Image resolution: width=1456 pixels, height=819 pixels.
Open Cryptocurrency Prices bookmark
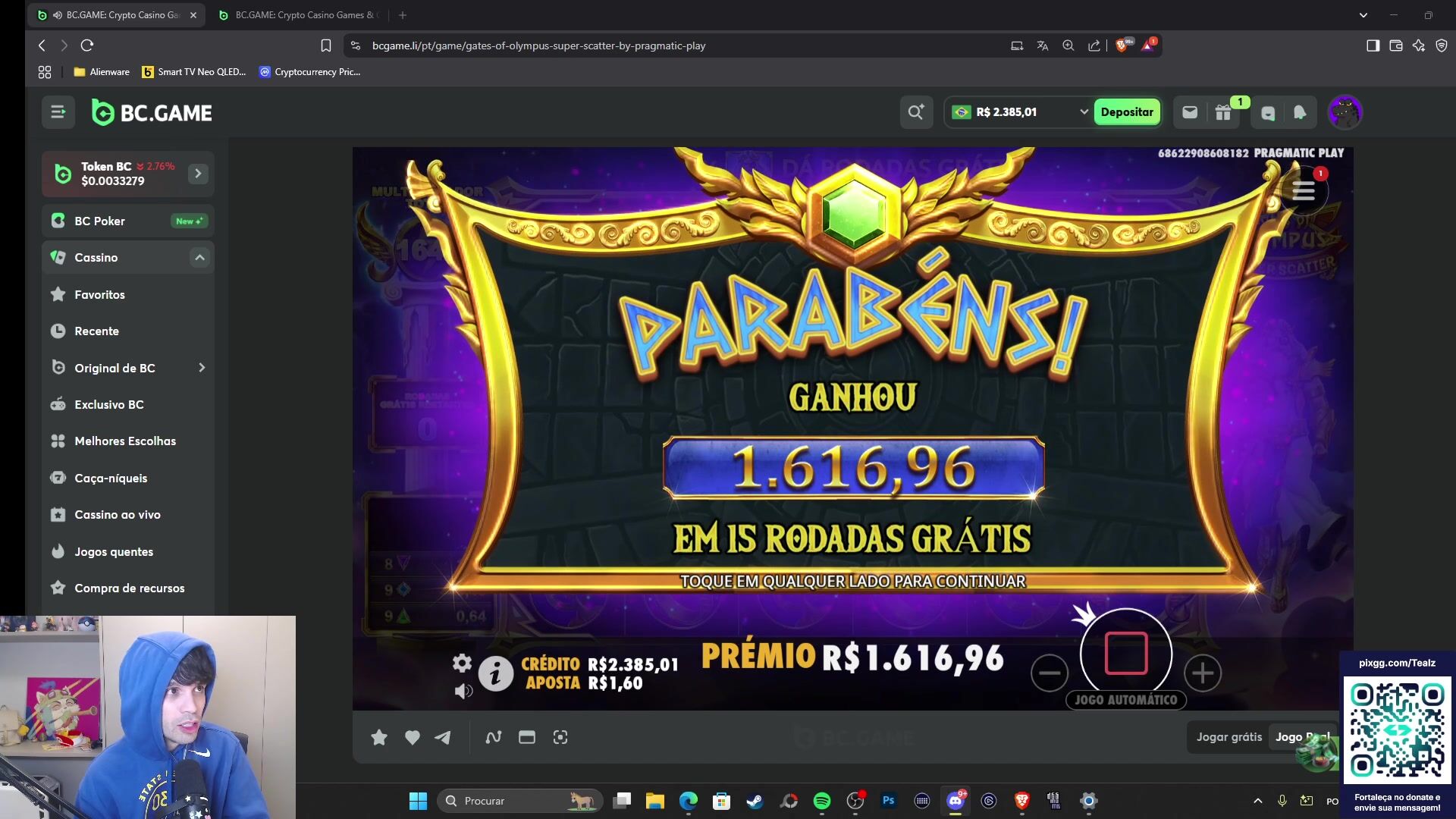pos(309,72)
